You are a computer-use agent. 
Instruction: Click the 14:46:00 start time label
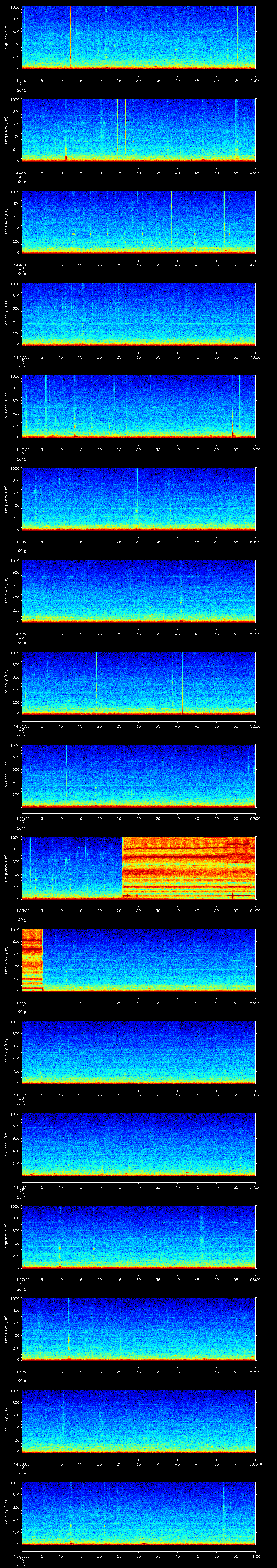point(21,265)
